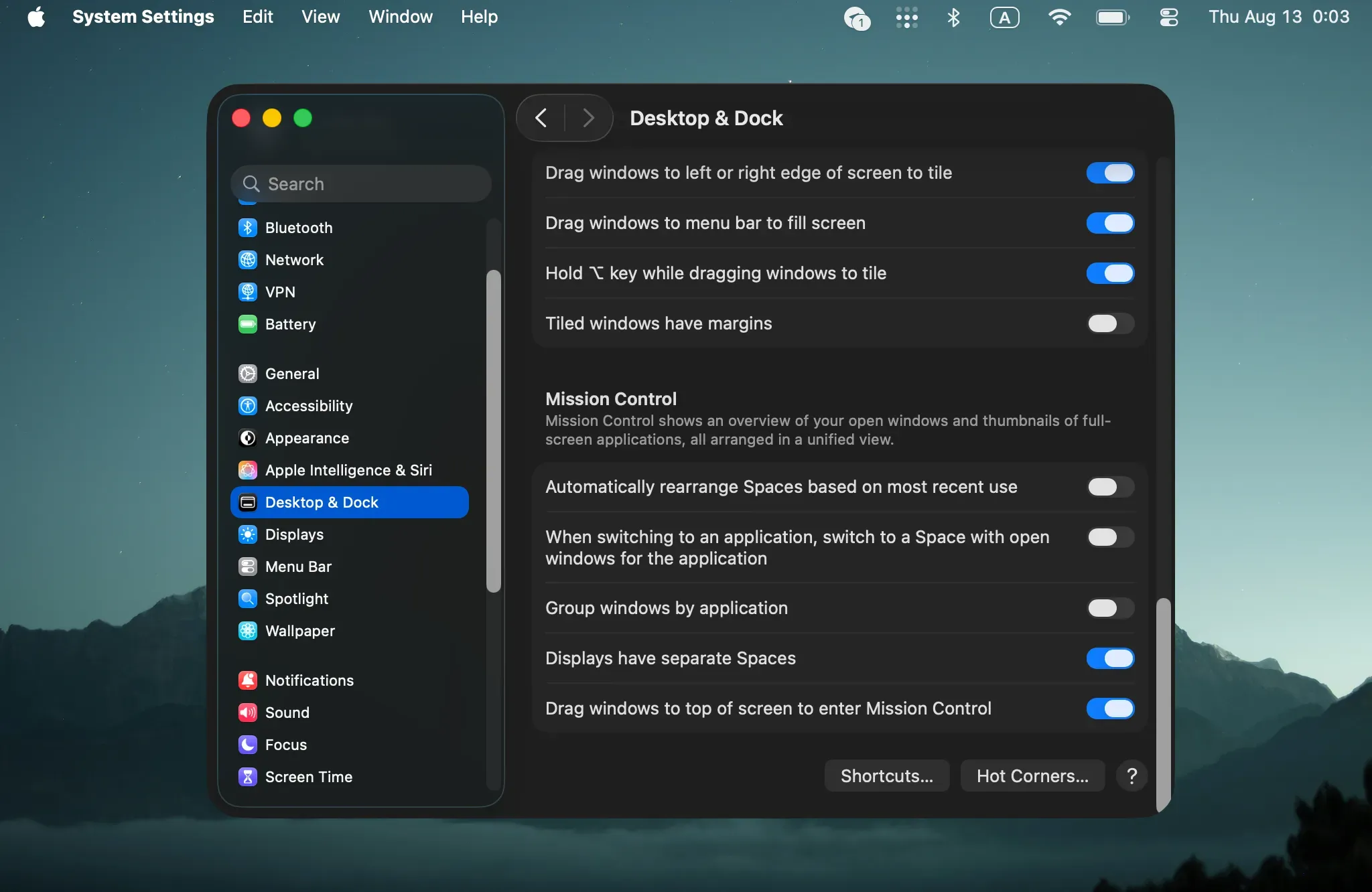Open the VPN sidebar icon

[x=248, y=292]
